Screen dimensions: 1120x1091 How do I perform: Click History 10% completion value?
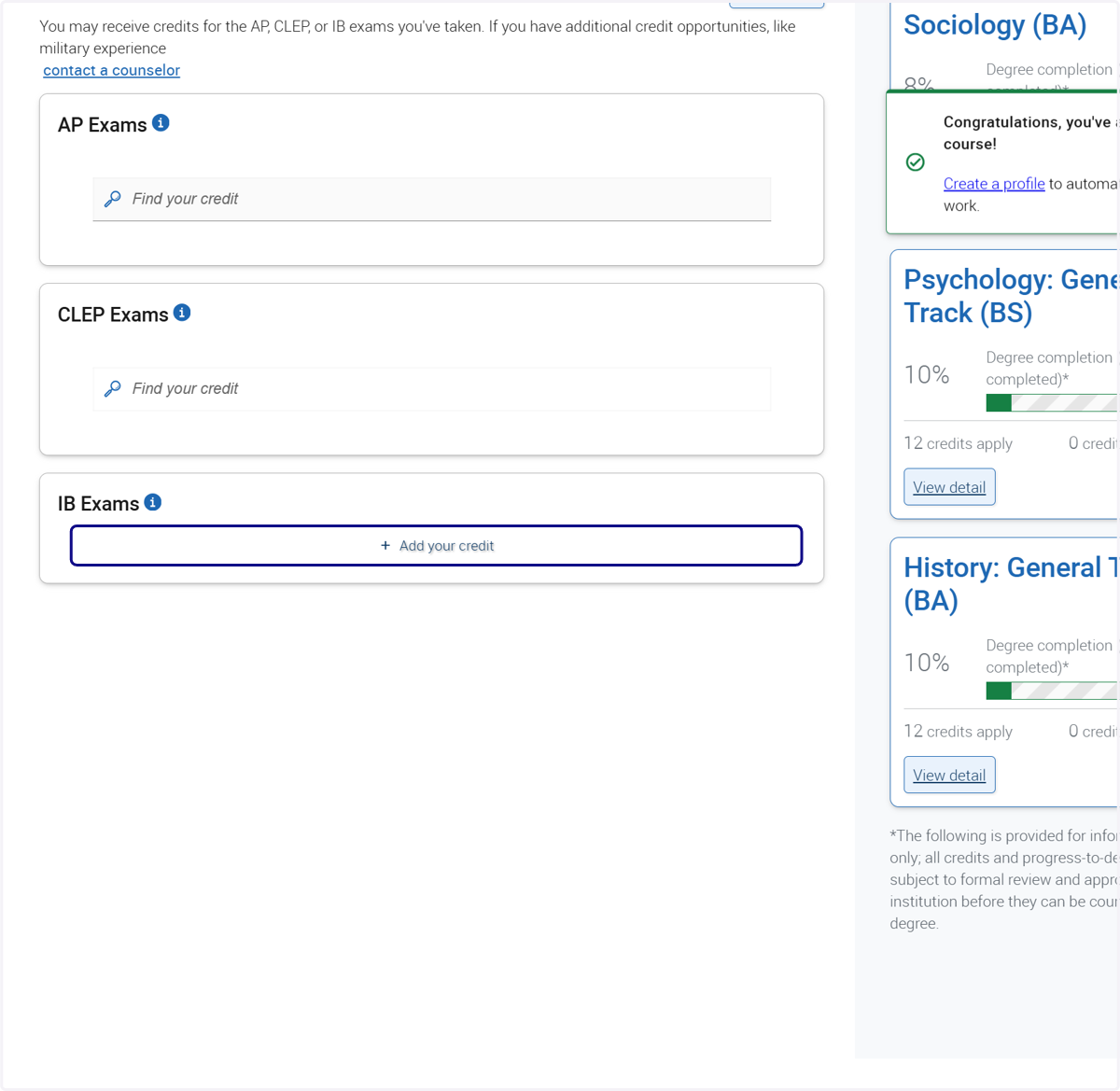(927, 663)
